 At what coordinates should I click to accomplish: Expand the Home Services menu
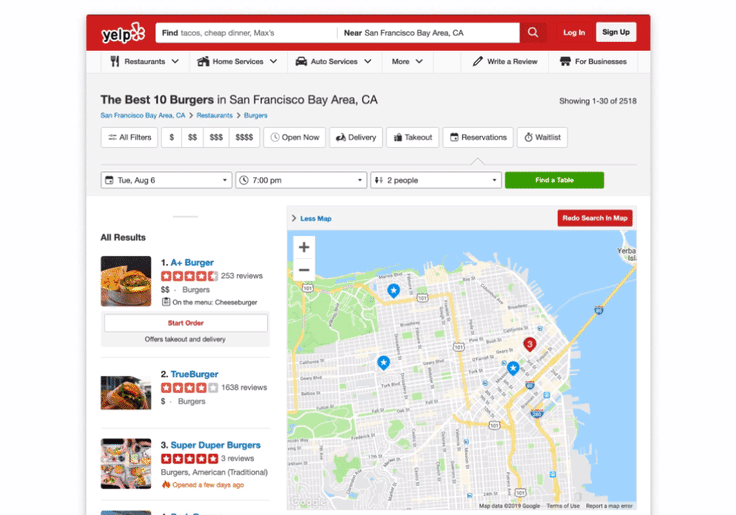click(237, 61)
